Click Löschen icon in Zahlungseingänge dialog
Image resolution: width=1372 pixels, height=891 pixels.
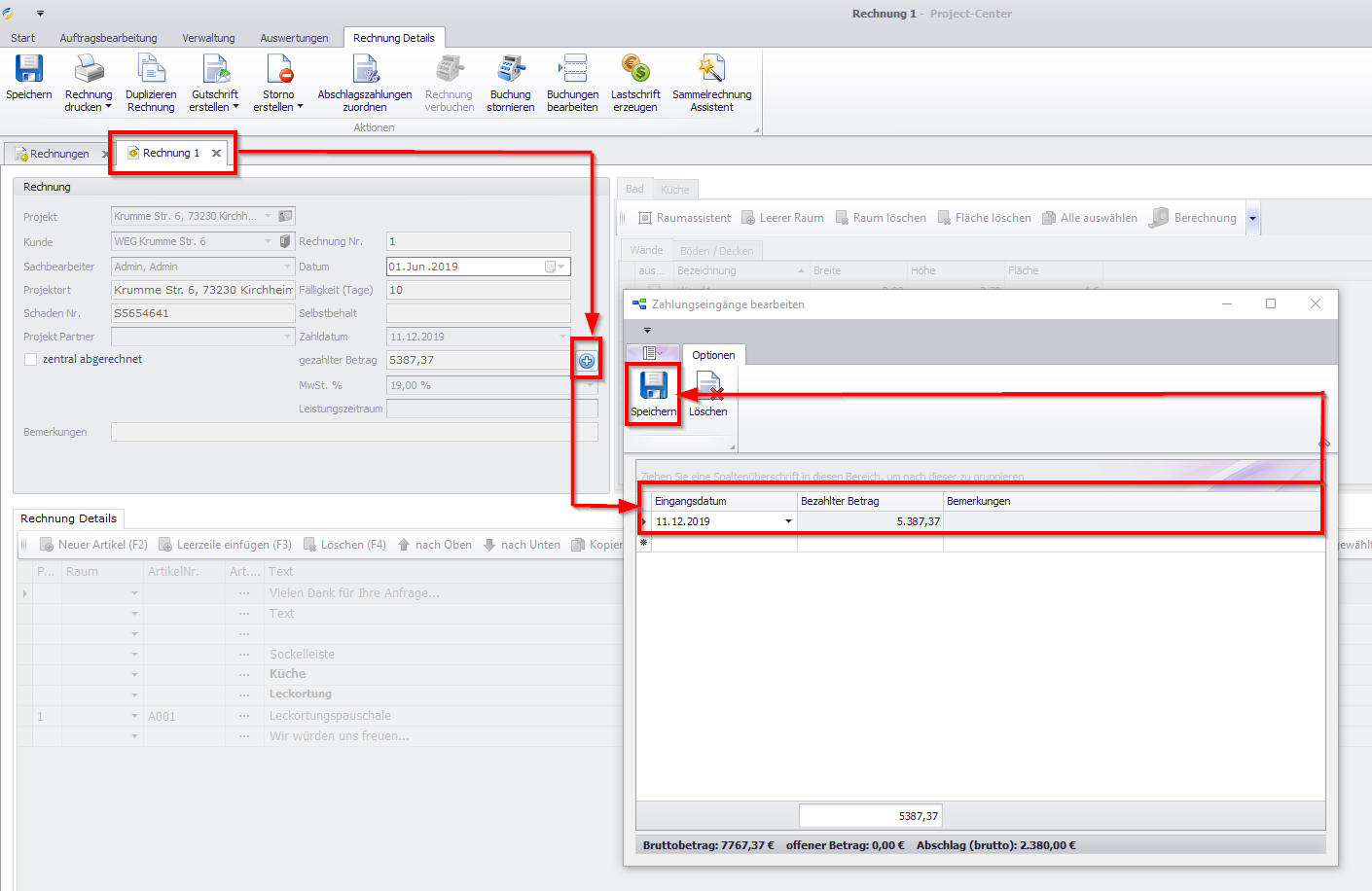tap(708, 387)
